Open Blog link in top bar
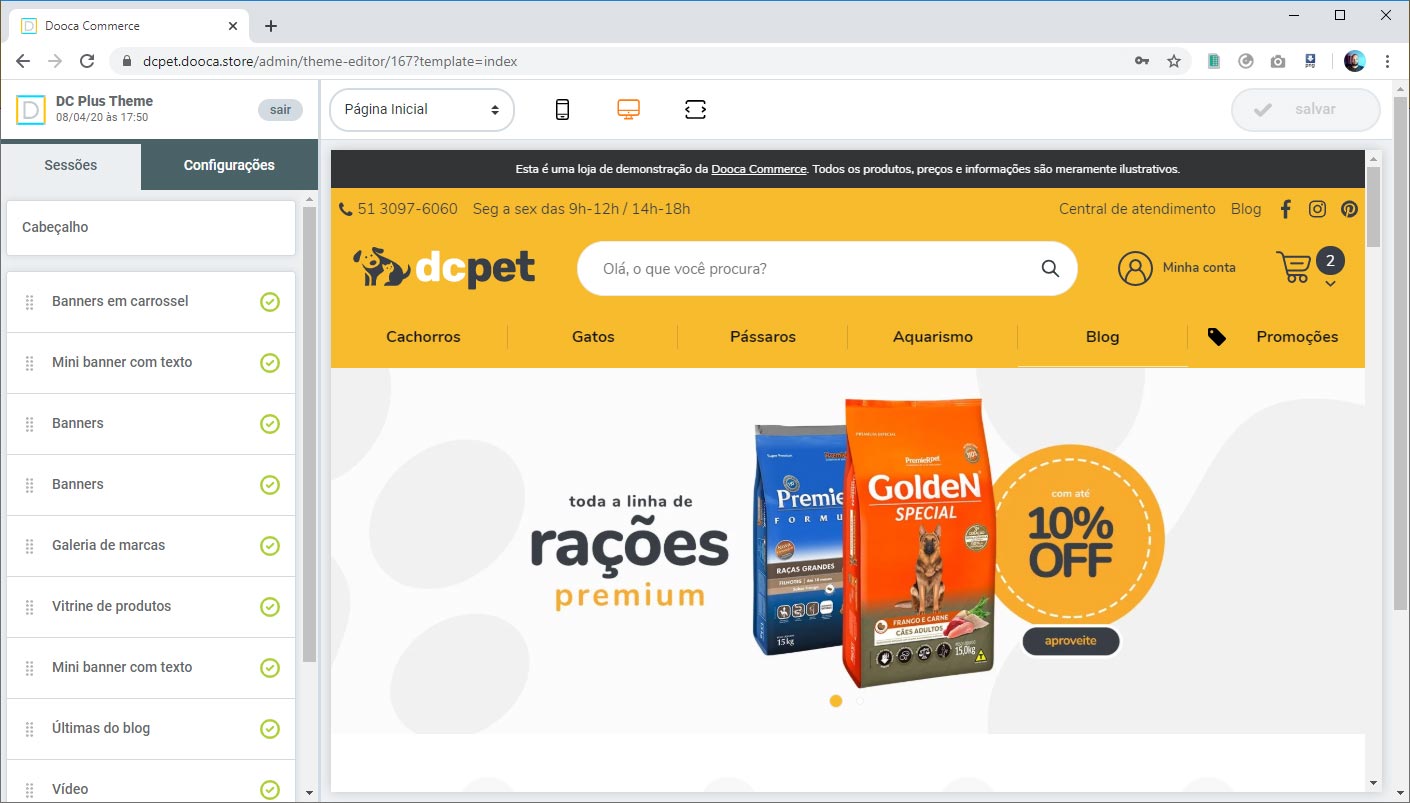1410x803 pixels. (x=1246, y=209)
